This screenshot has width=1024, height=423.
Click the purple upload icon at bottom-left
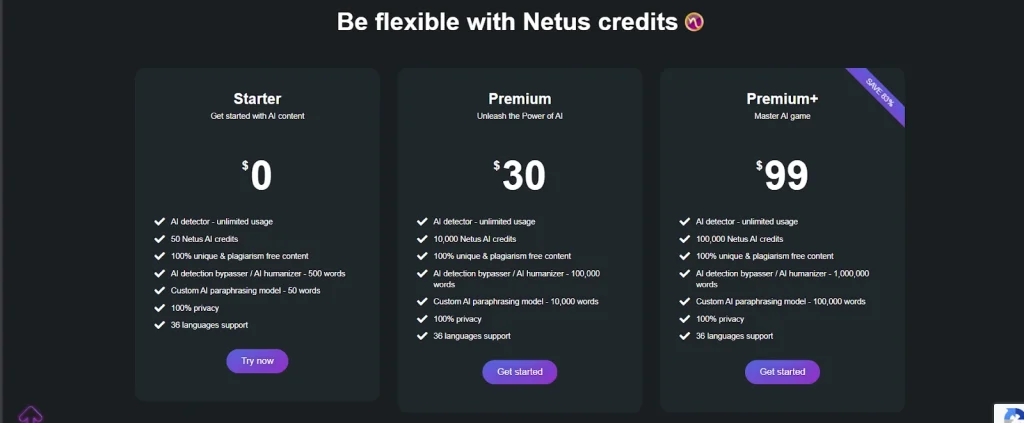[31, 414]
